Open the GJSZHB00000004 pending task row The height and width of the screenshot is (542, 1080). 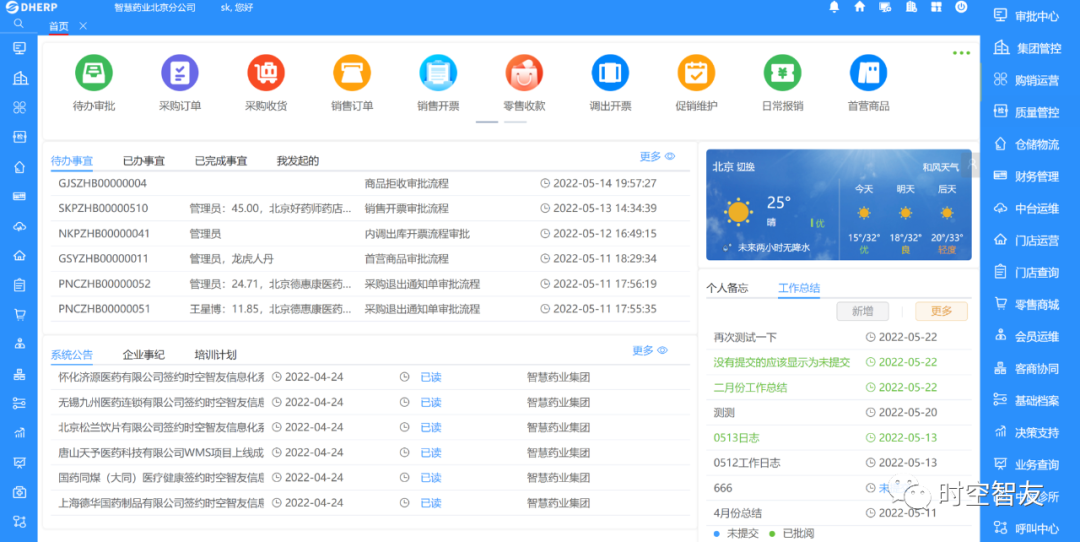(x=103, y=184)
